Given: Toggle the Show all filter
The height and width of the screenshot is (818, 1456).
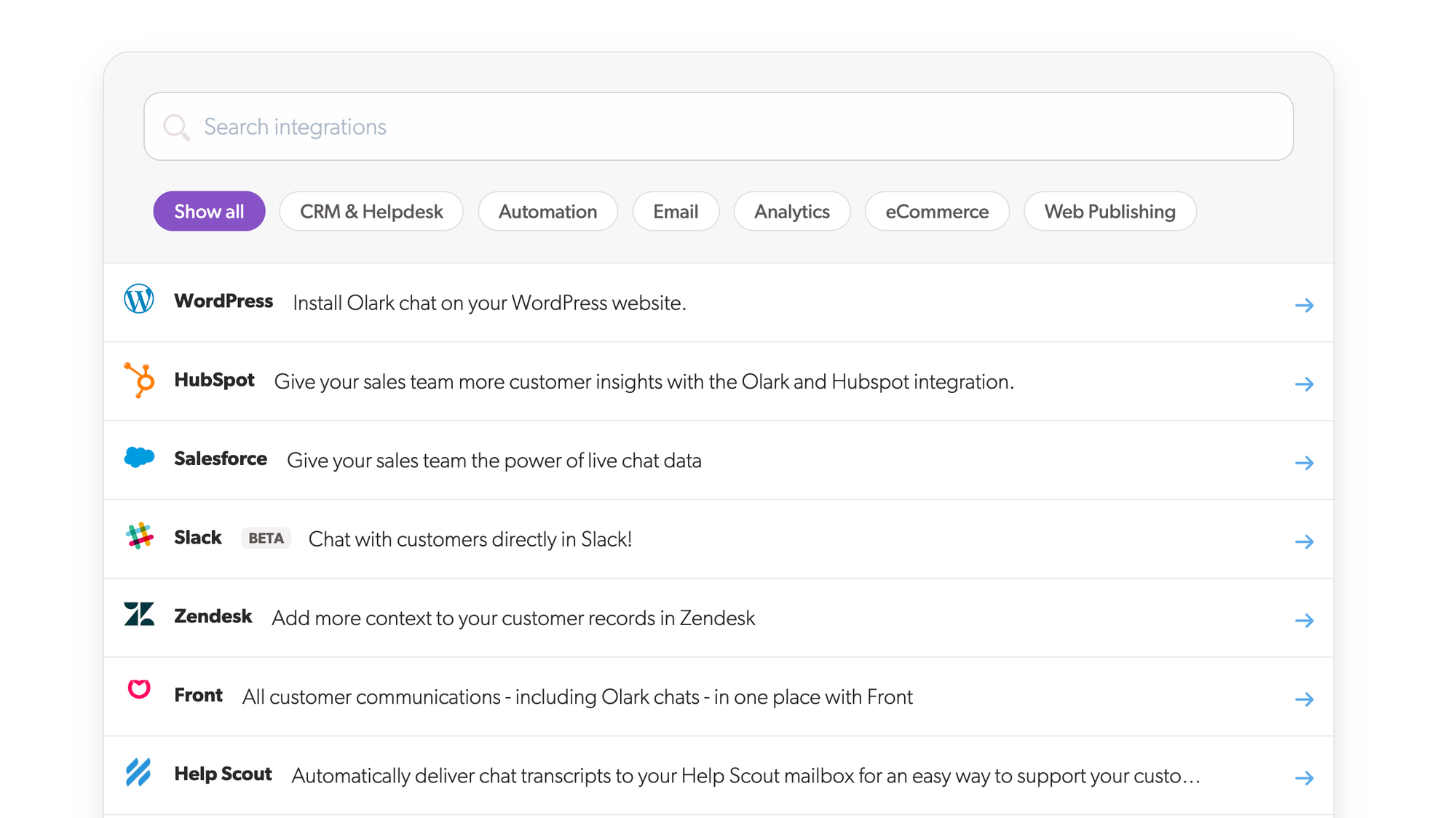Looking at the screenshot, I should 209,211.
